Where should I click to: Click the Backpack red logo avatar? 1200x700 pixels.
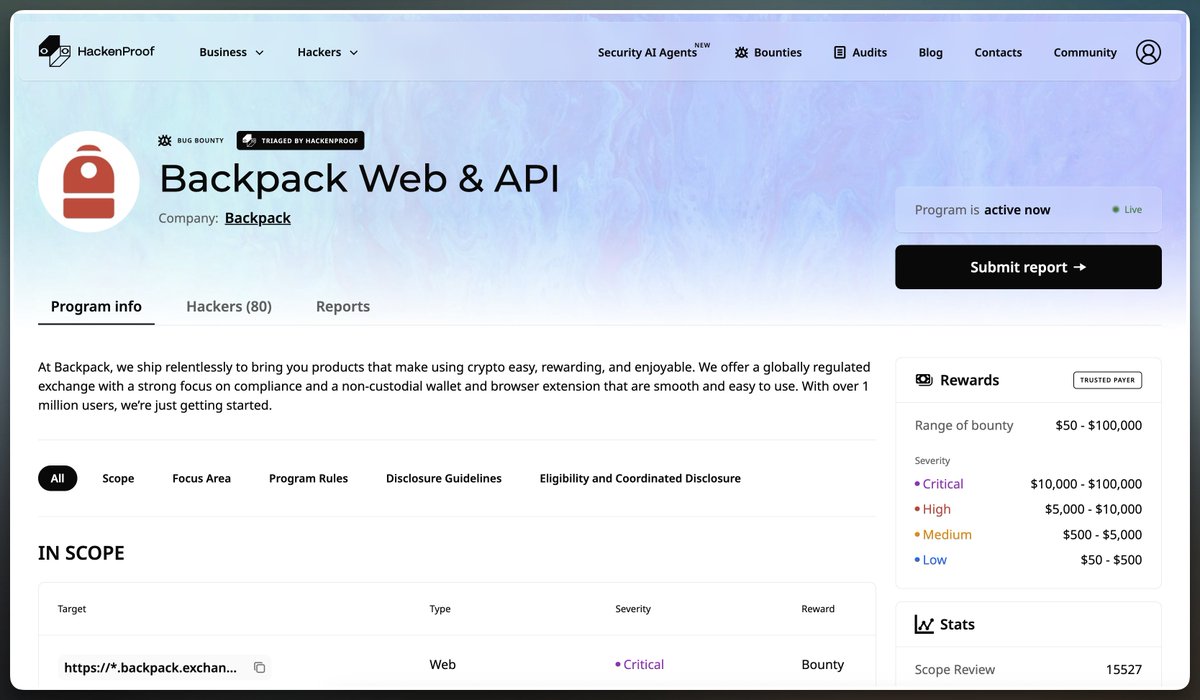pyautogui.click(x=89, y=182)
